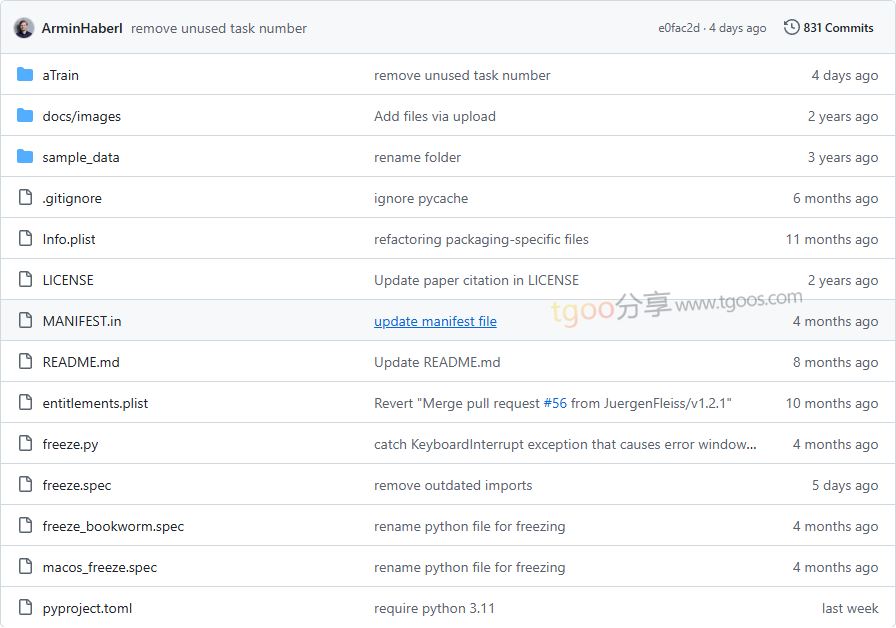The image size is (896, 628).
Task: Click the docs/images folder icon
Action: click(25, 116)
